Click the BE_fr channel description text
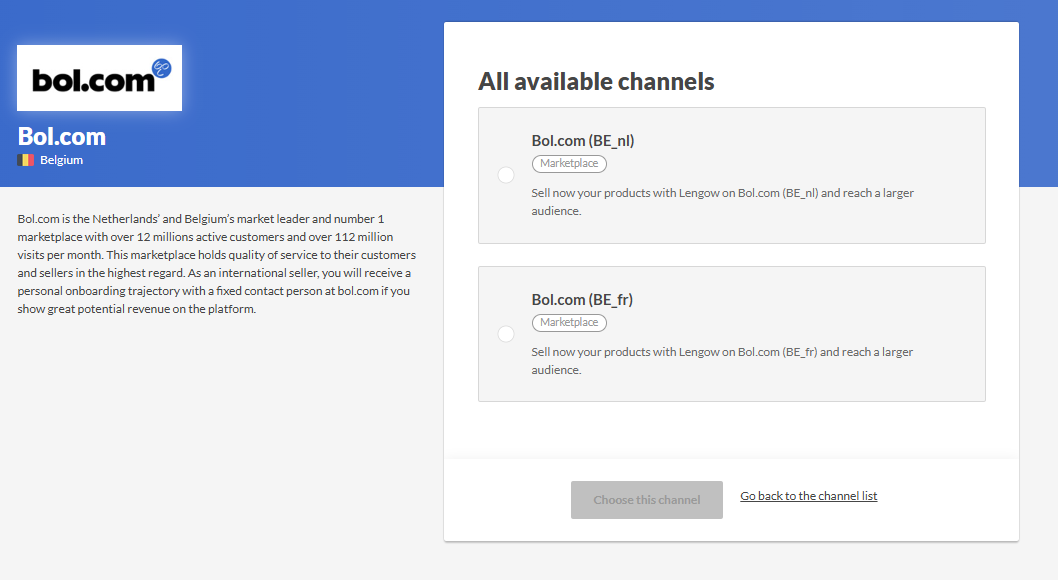This screenshot has height=580, width=1058. pyautogui.click(x=721, y=361)
